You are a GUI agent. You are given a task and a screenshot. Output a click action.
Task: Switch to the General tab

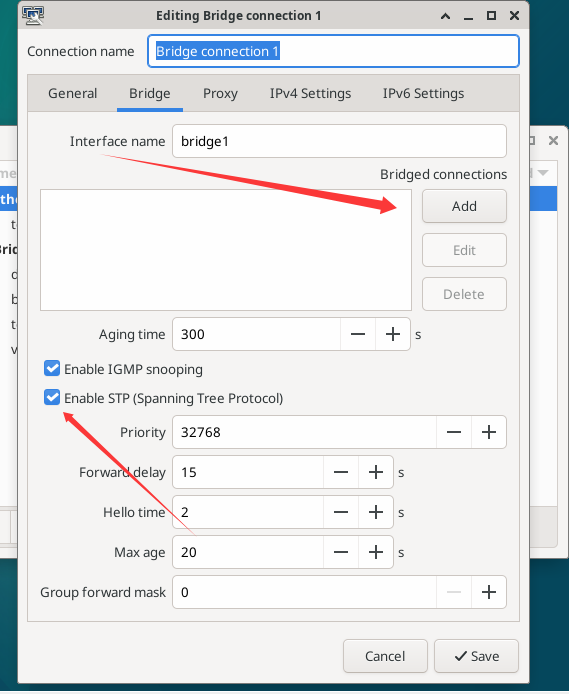coord(73,93)
